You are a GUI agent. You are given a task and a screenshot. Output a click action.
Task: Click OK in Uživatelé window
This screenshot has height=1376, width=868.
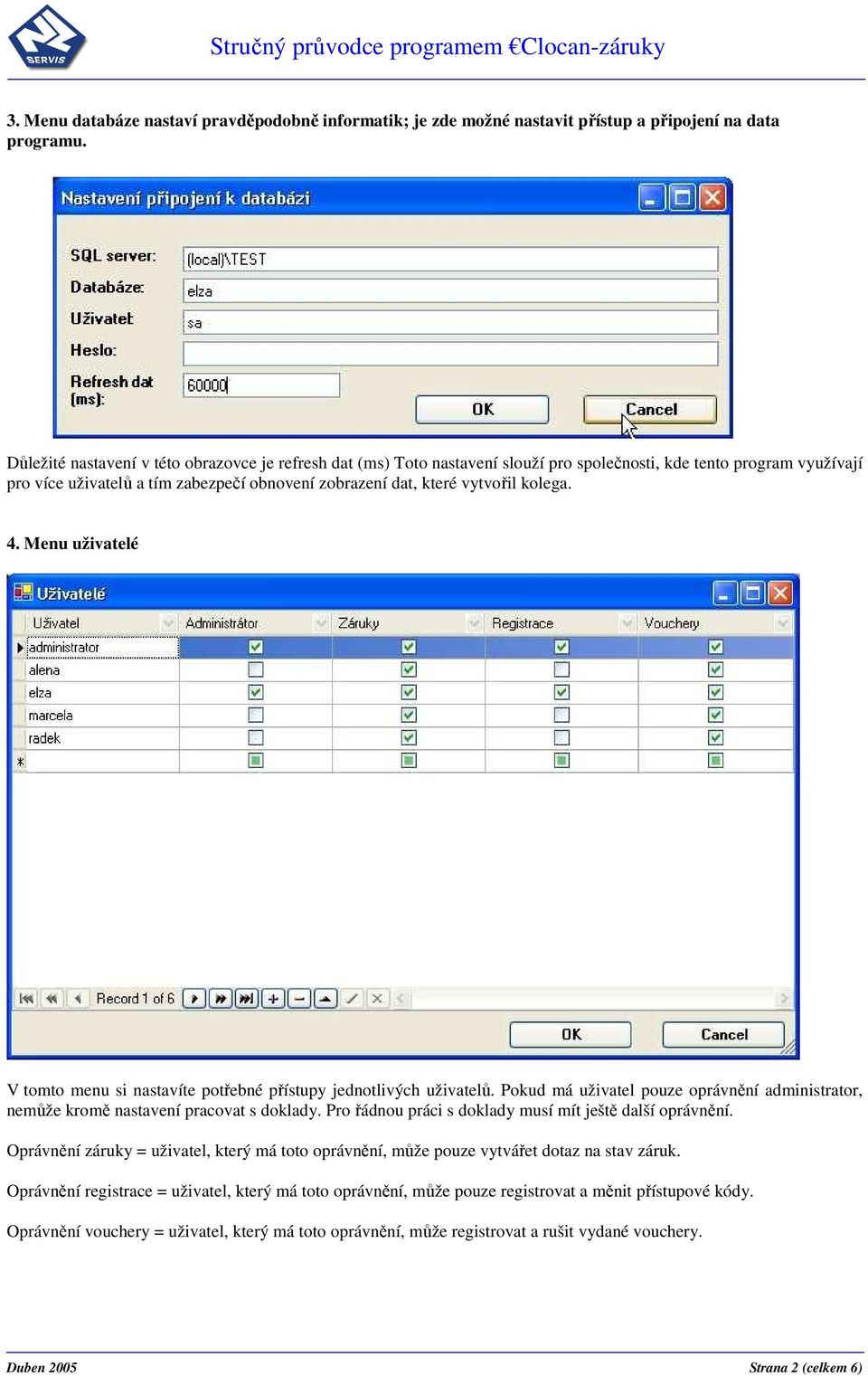[571, 1035]
